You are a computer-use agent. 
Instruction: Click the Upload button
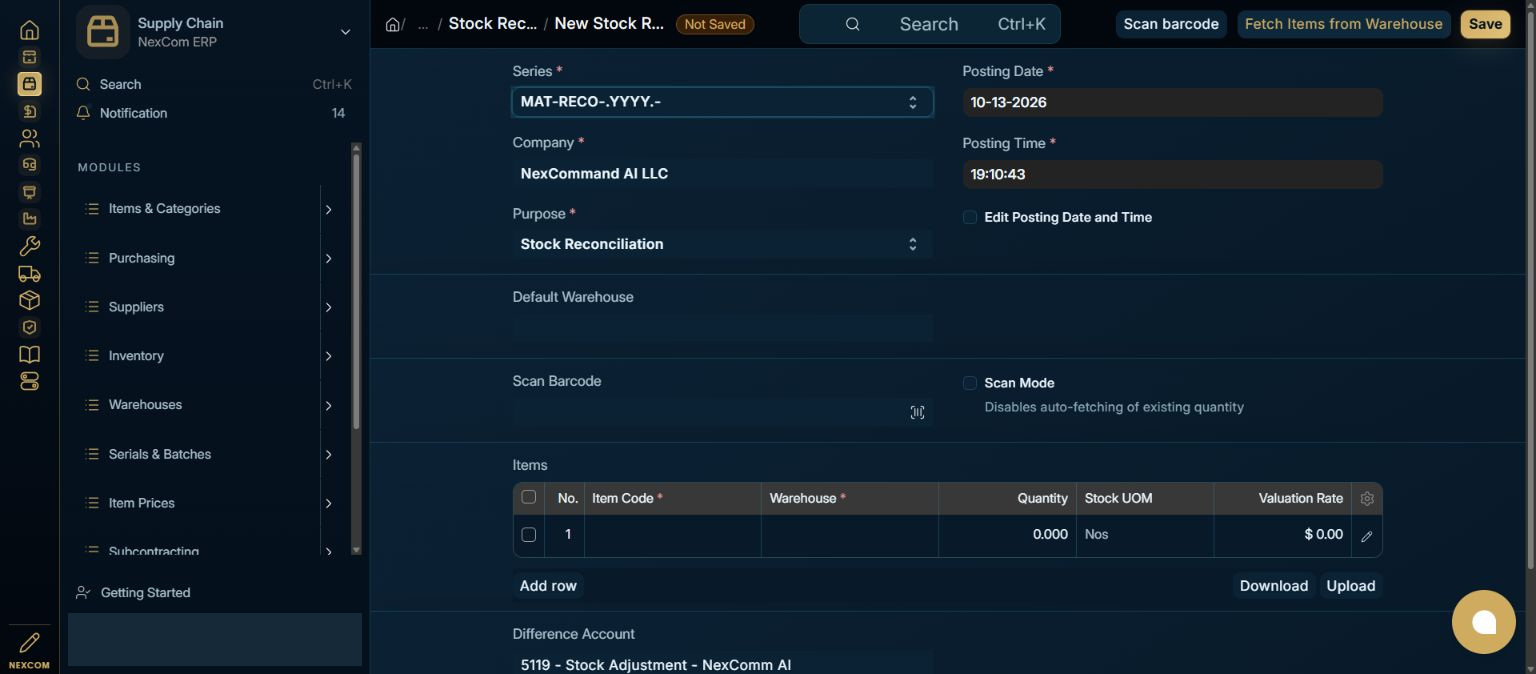coord(1350,586)
